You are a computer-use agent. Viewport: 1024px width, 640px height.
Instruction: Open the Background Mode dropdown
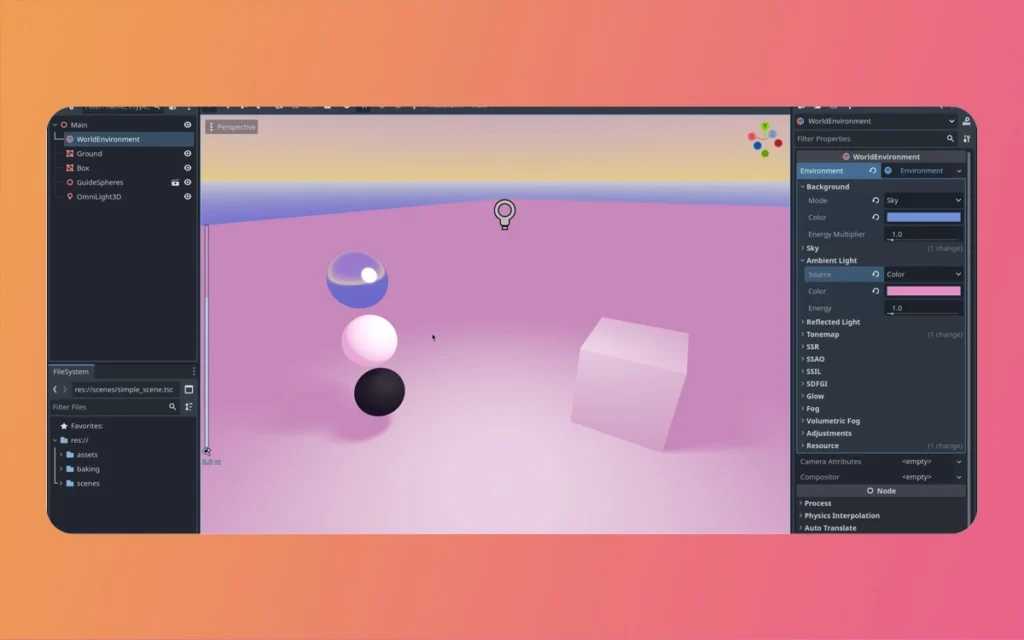tap(923, 201)
